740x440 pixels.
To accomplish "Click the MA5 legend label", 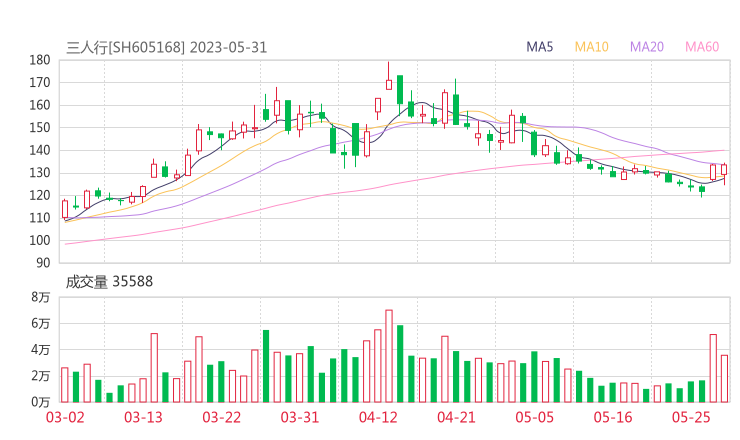I will click(x=539, y=47).
